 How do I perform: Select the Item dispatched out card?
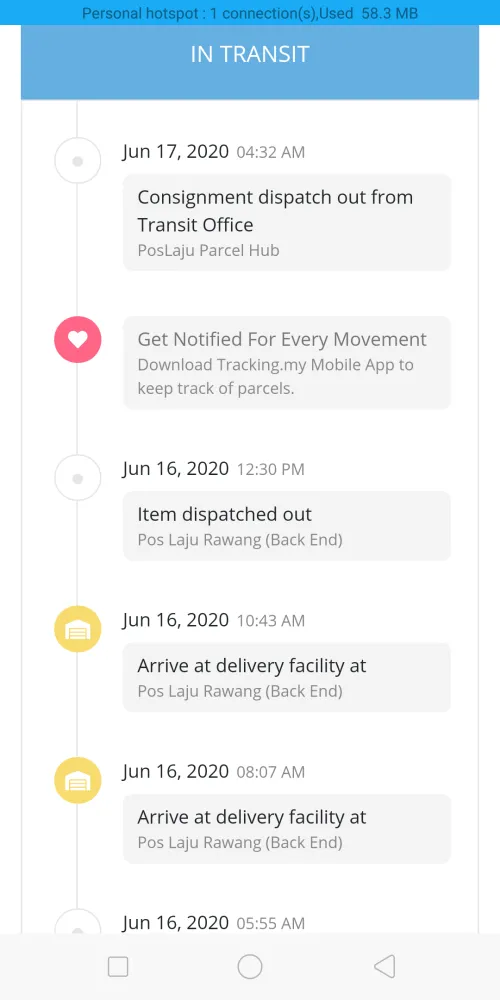pos(287,526)
